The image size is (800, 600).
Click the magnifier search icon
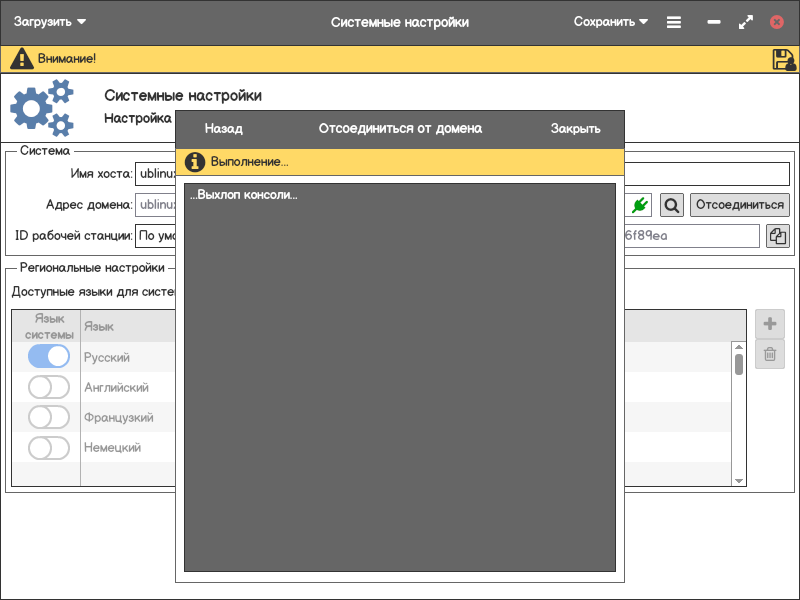pyautogui.click(x=672, y=205)
